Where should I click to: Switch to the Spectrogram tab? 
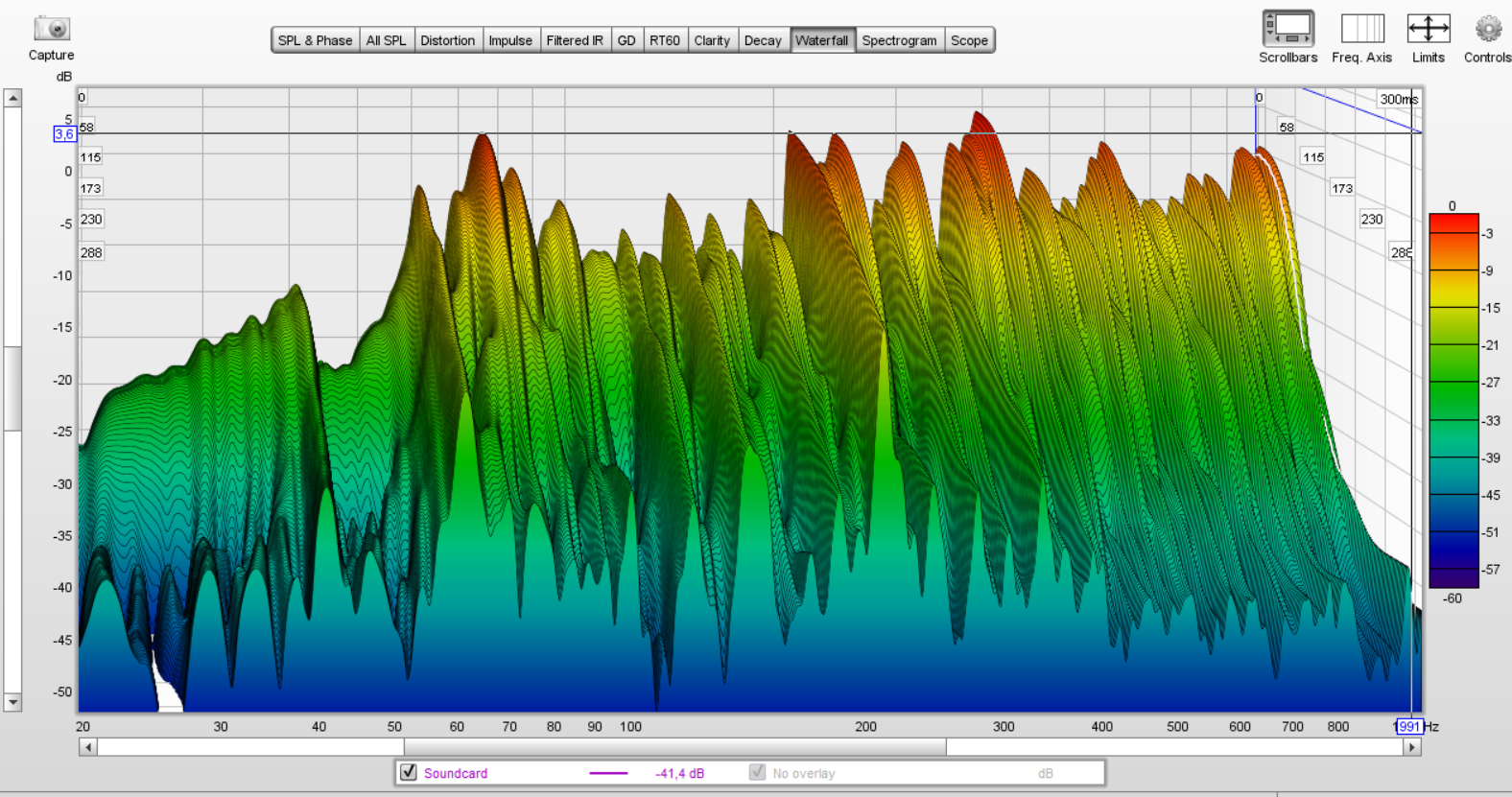(x=899, y=40)
